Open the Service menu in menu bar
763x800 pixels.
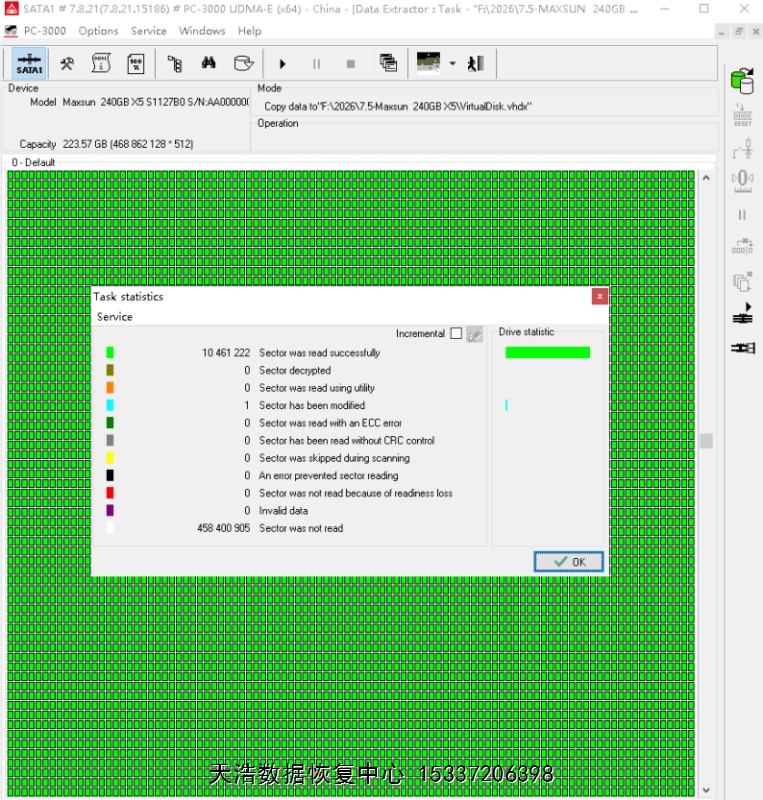pyautogui.click(x=149, y=31)
